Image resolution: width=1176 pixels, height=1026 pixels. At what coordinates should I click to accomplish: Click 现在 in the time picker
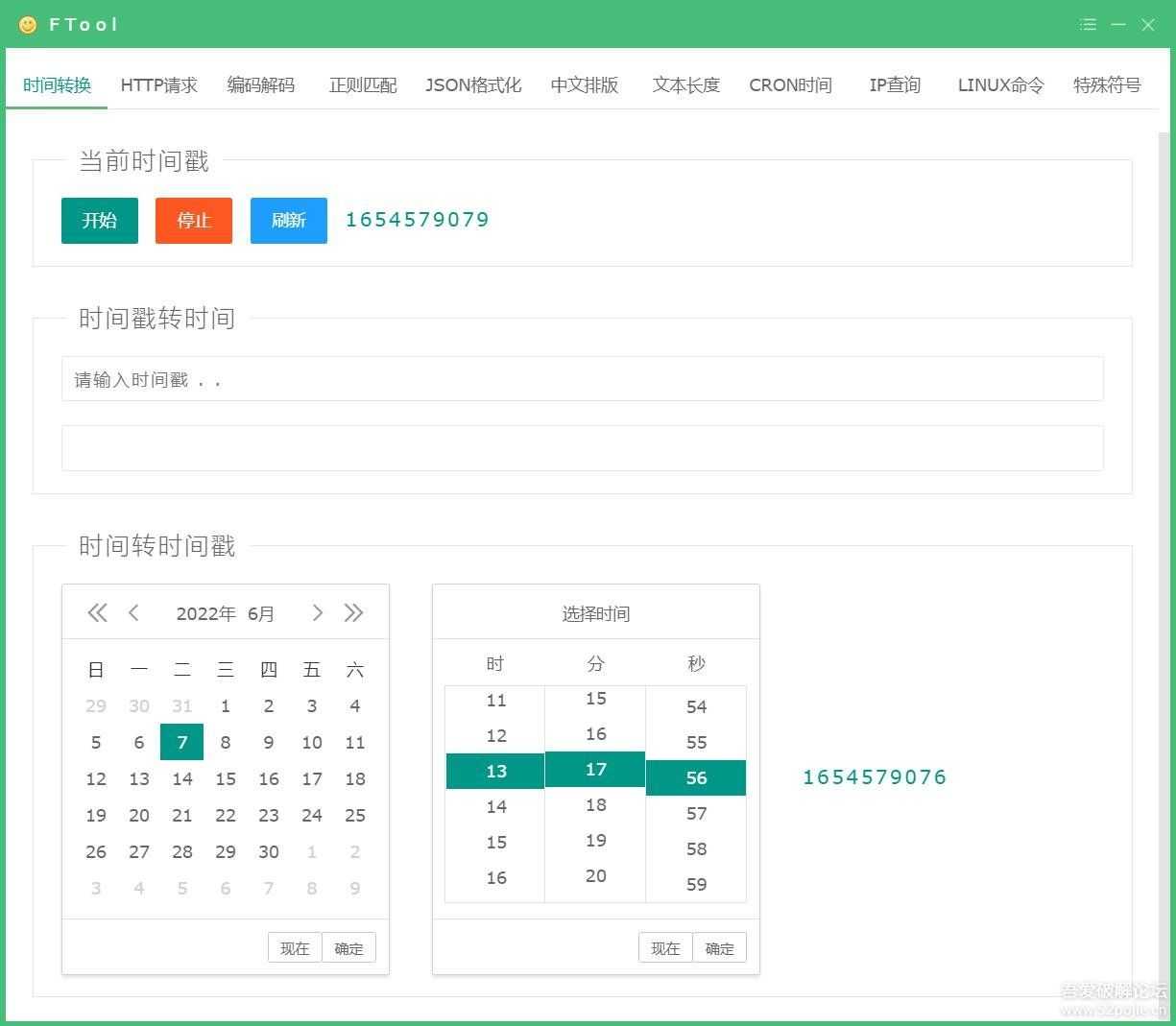click(665, 948)
